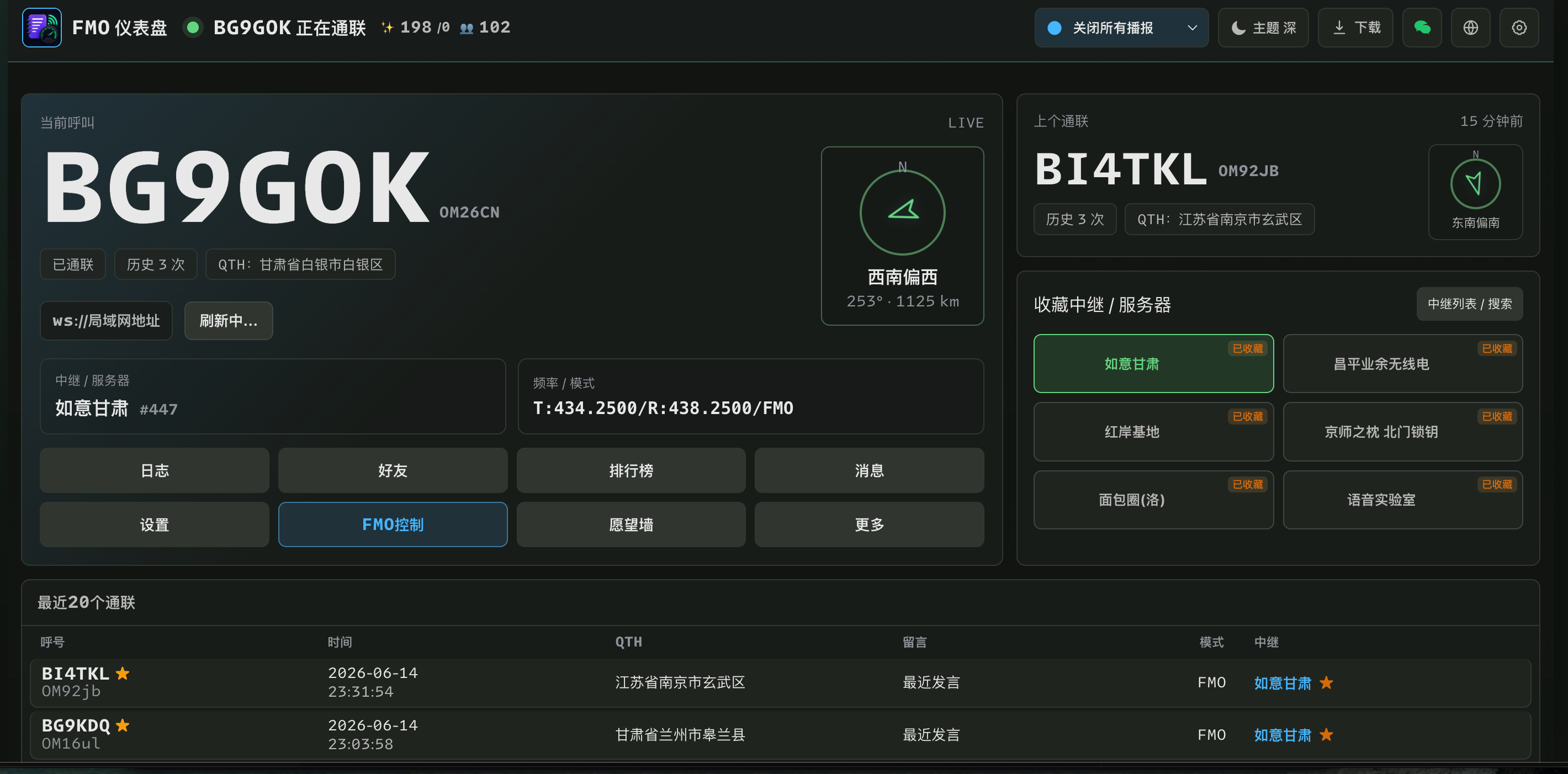
Task: Click the 如意甘肃 relay link in BI4TKL row
Action: click(1282, 683)
